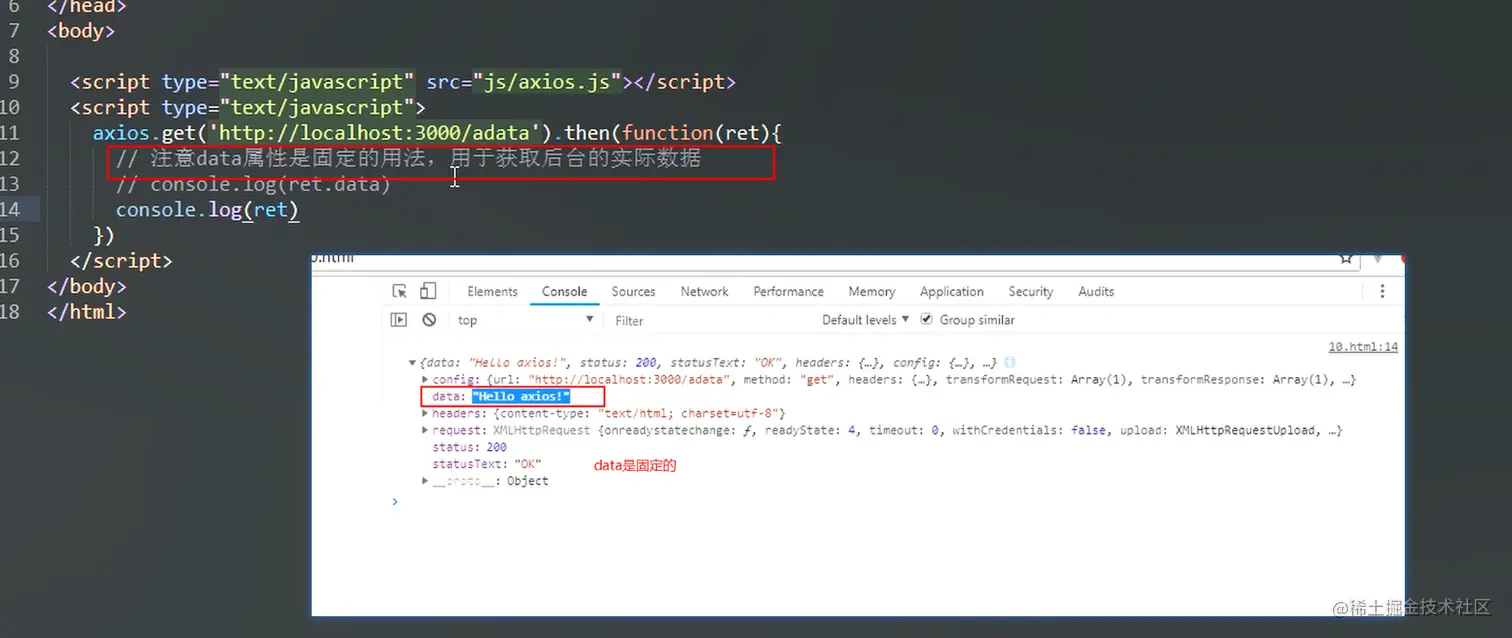The image size is (1512, 638).
Task: Toggle the Group similar checkbox
Action: (926, 319)
